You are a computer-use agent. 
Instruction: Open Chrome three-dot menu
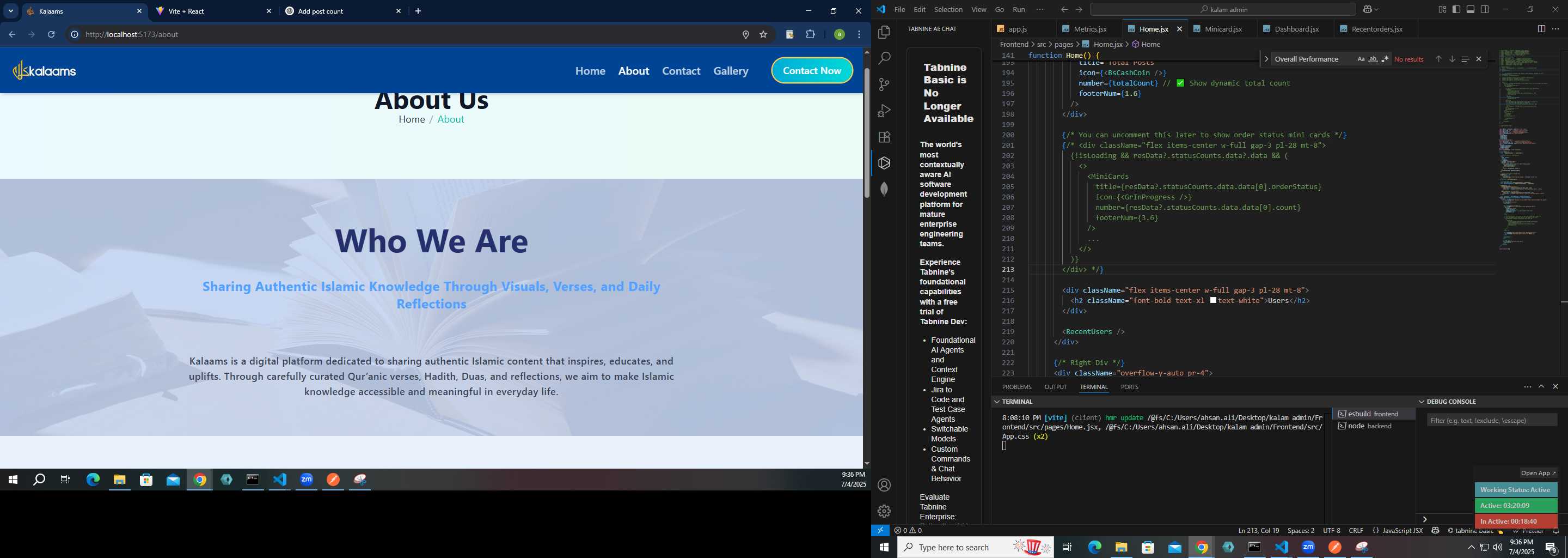click(859, 35)
